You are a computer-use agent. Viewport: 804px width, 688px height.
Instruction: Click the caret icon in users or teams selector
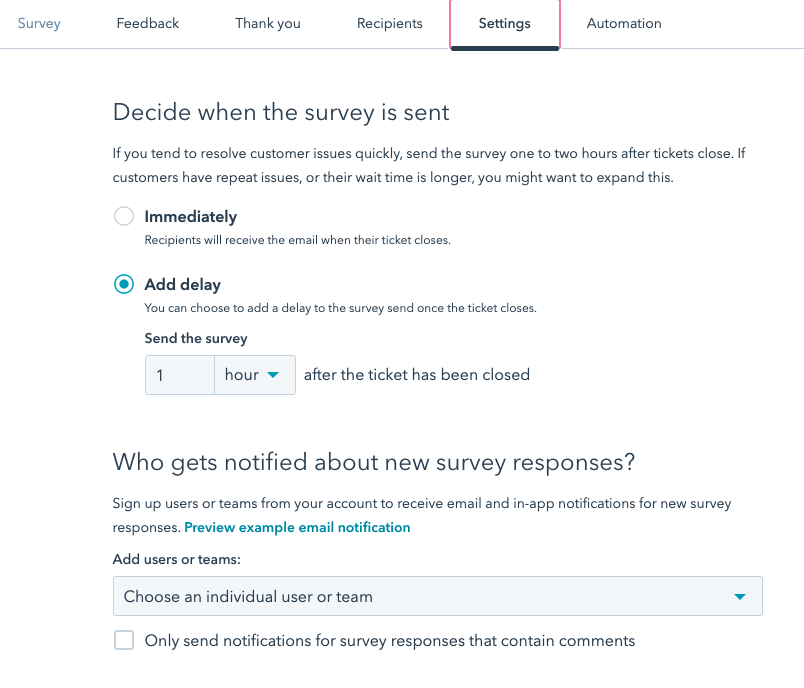(740, 597)
